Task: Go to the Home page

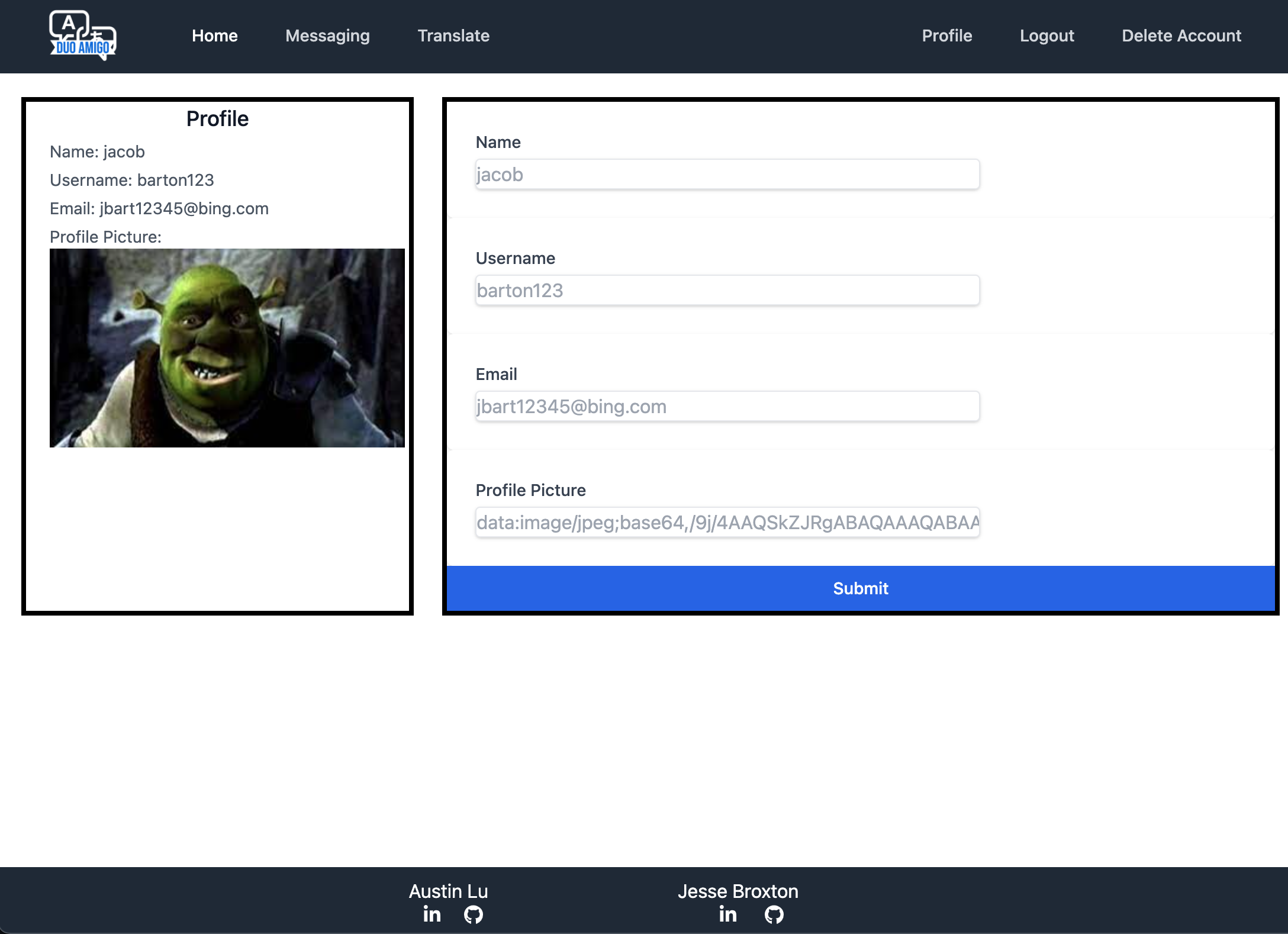Action: (x=214, y=36)
